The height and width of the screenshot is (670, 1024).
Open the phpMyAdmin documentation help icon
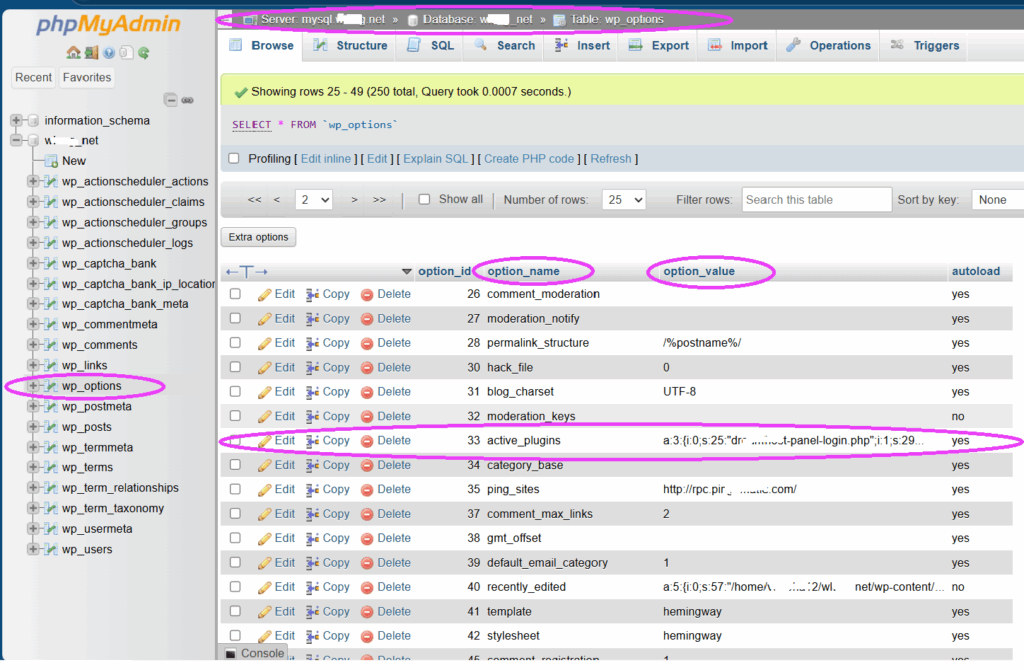108,53
